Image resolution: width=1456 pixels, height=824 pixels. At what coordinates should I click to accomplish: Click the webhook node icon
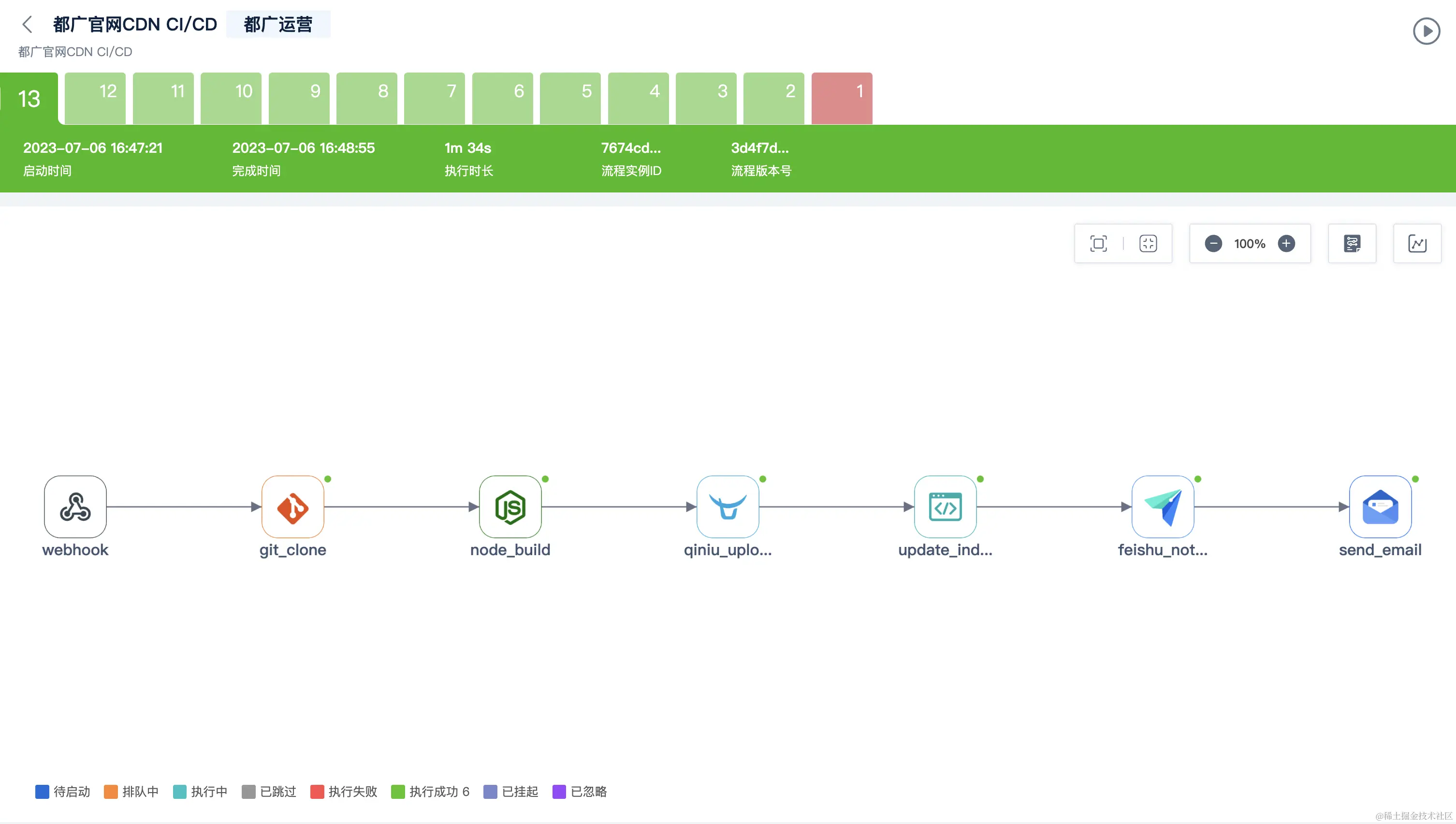click(75, 506)
